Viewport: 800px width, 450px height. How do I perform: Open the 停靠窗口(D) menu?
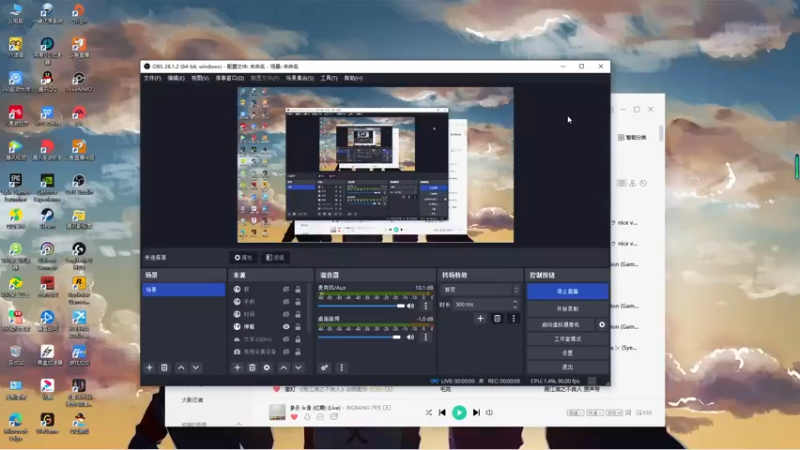click(x=230, y=78)
